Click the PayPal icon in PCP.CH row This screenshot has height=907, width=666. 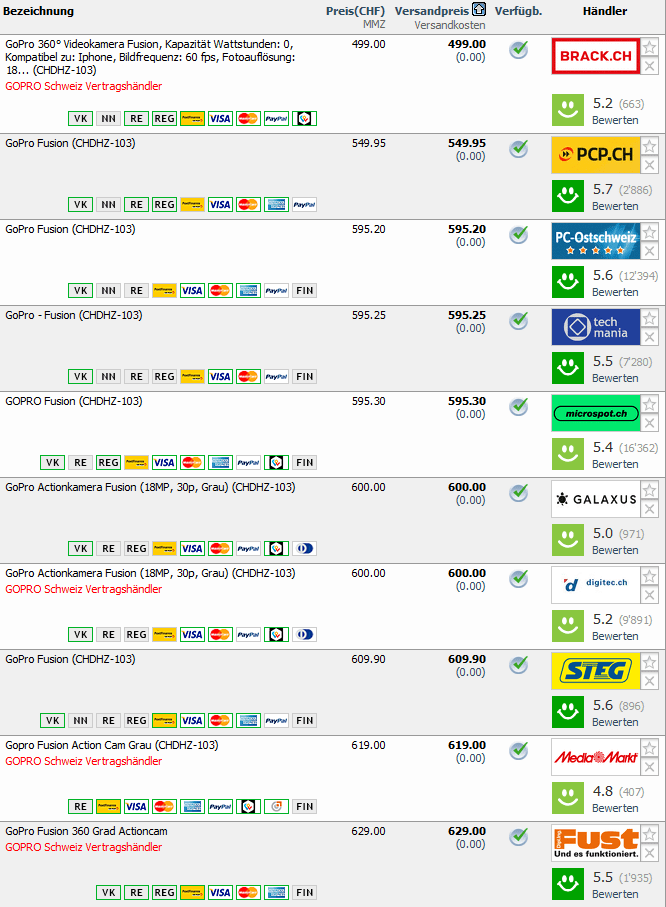[304, 204]
